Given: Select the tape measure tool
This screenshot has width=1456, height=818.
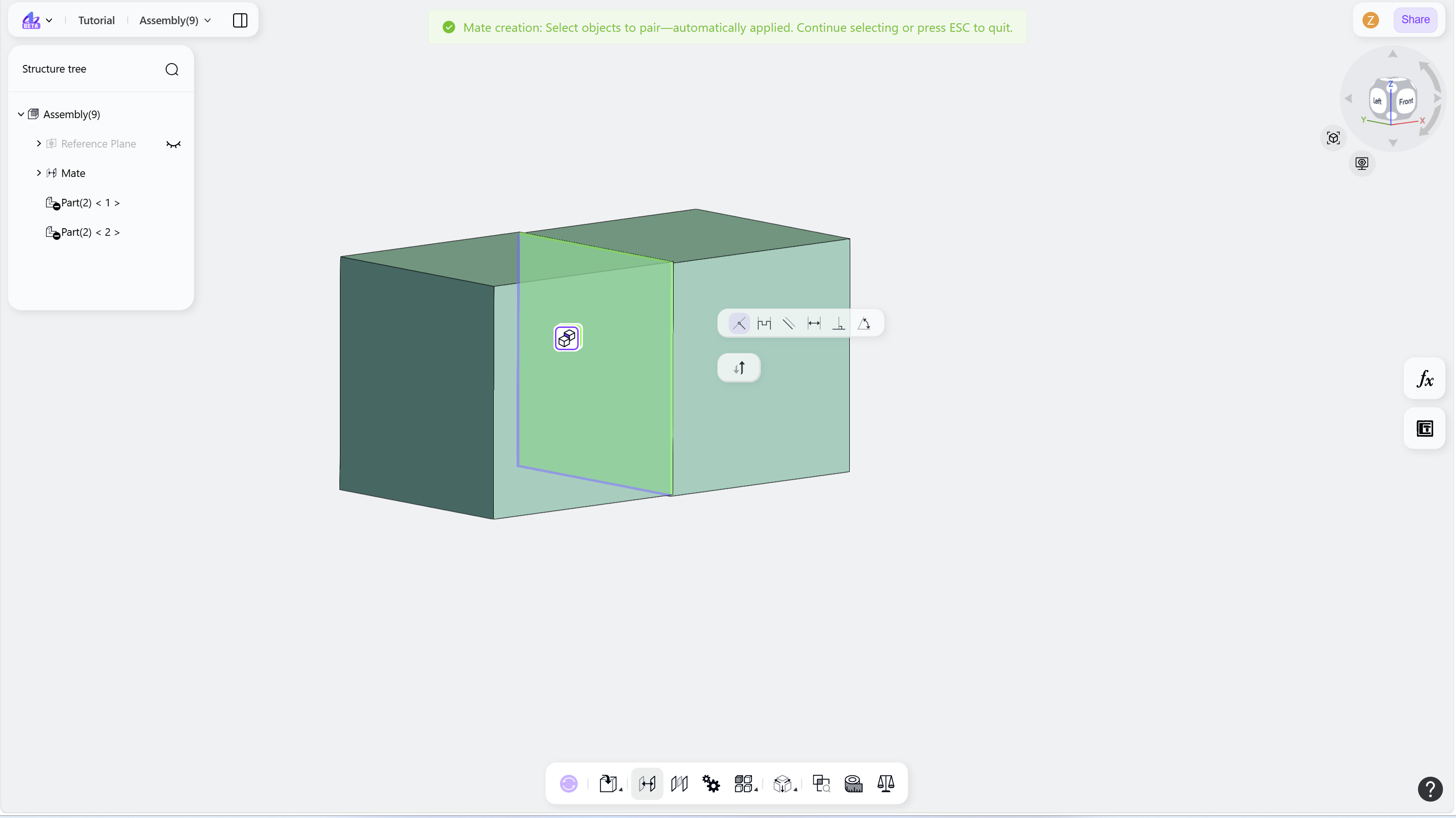Looking at the screenshot, I should [x=854, y=783].
